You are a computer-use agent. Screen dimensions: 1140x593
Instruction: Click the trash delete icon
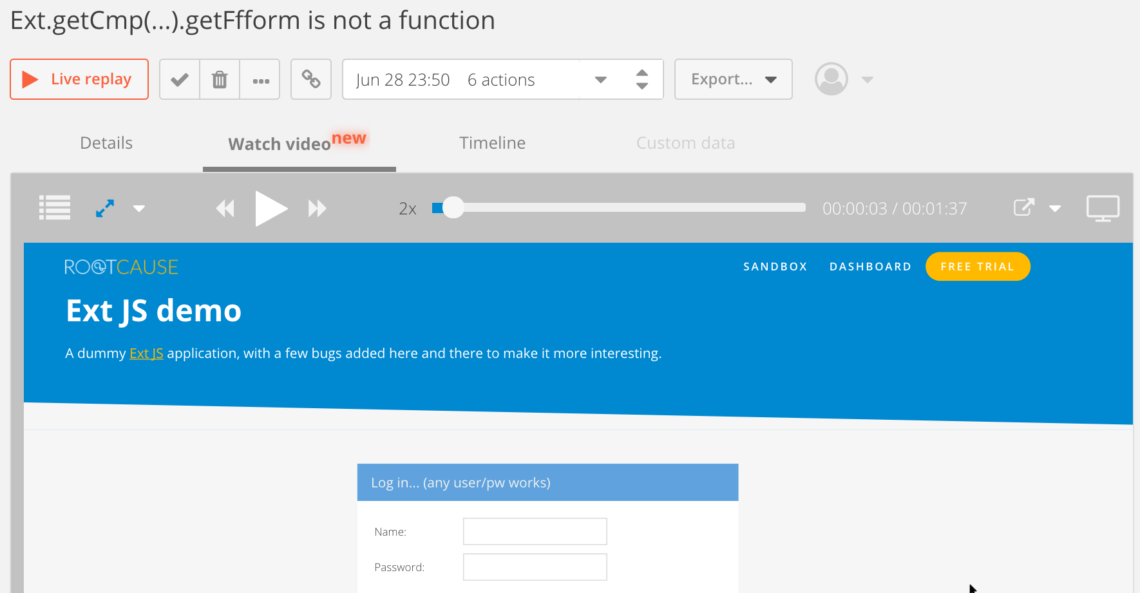click(220, 80)
